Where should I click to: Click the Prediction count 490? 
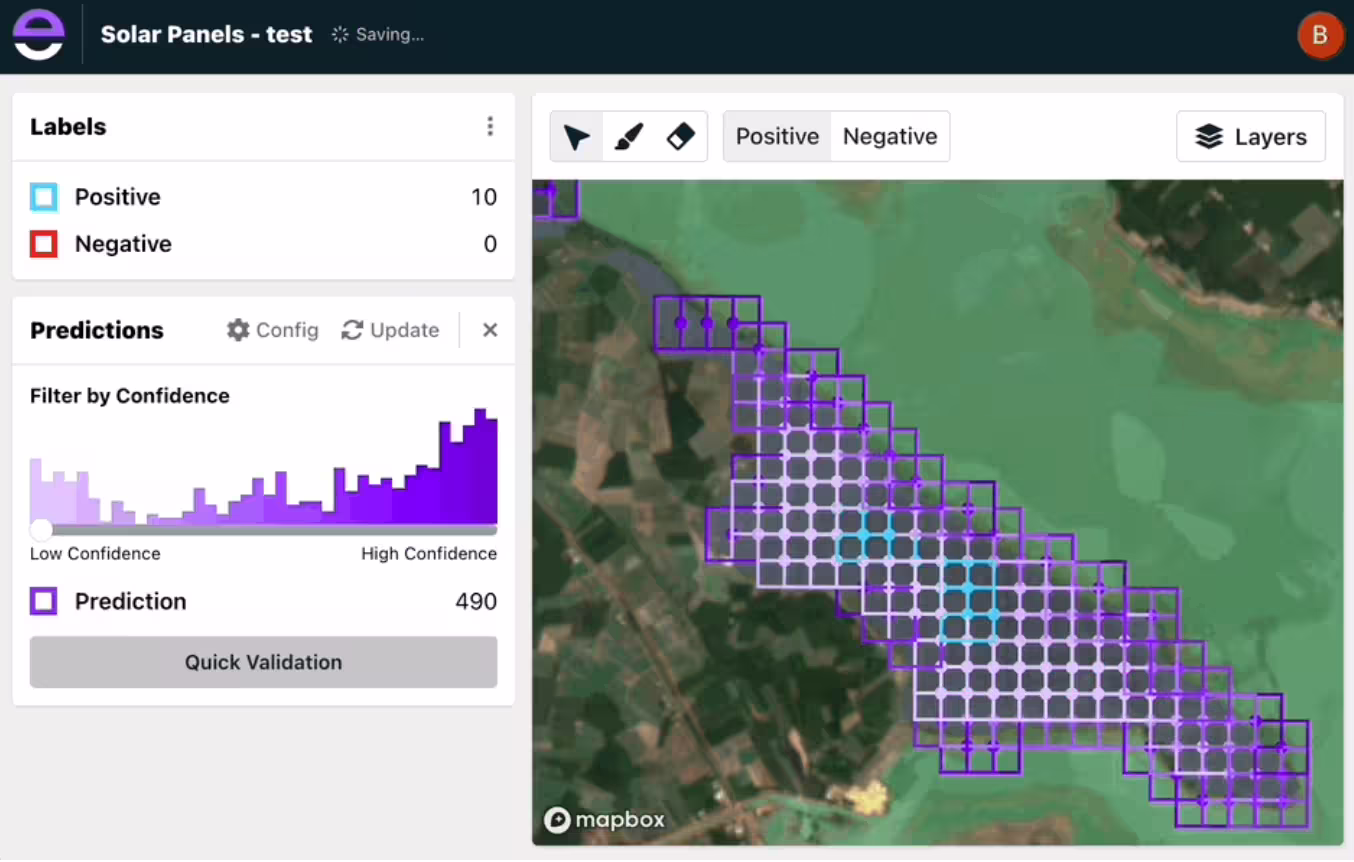click(476, 601)
